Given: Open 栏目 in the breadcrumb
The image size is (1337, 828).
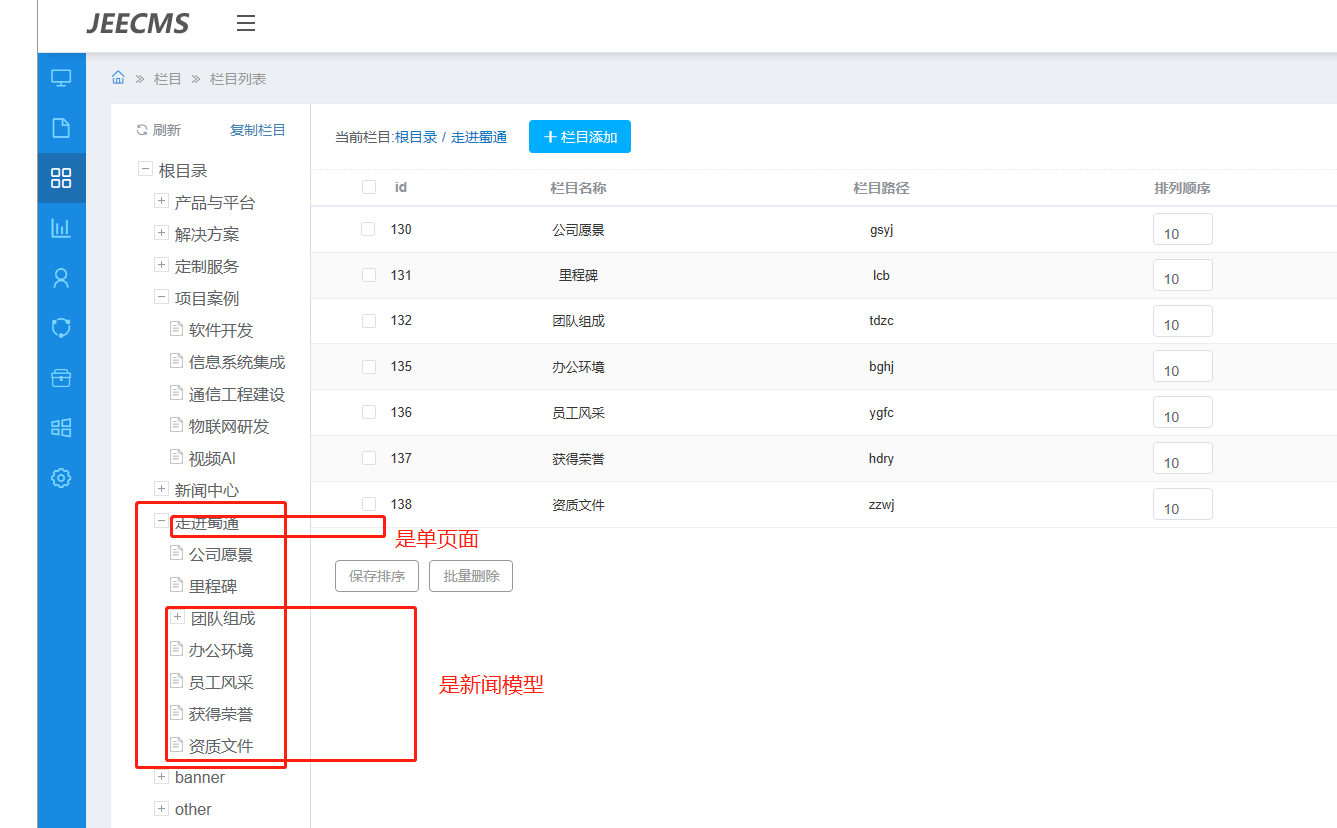Looking at the screenshot, I should 168,79.
